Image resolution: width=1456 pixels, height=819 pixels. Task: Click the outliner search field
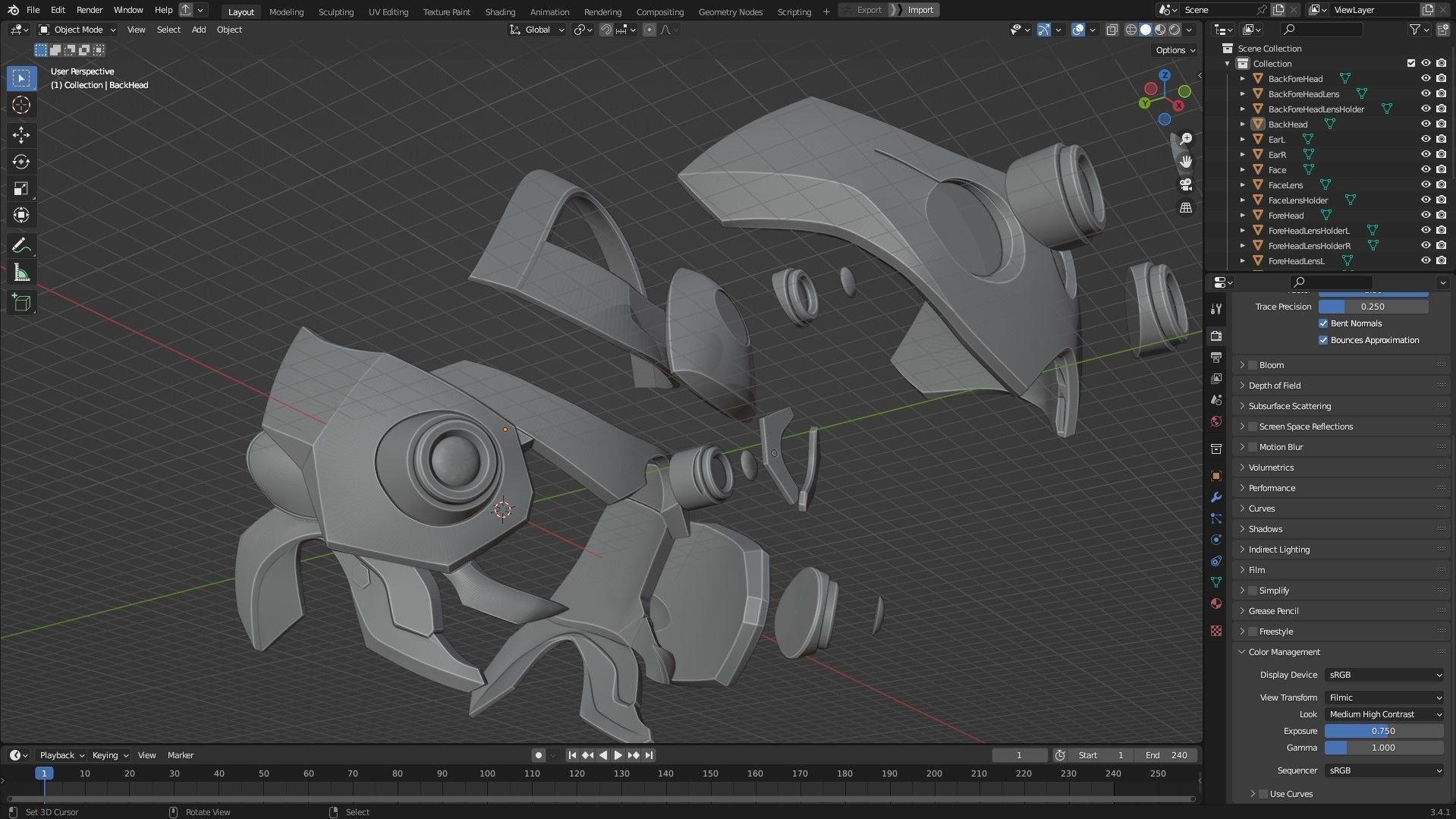1321,30
